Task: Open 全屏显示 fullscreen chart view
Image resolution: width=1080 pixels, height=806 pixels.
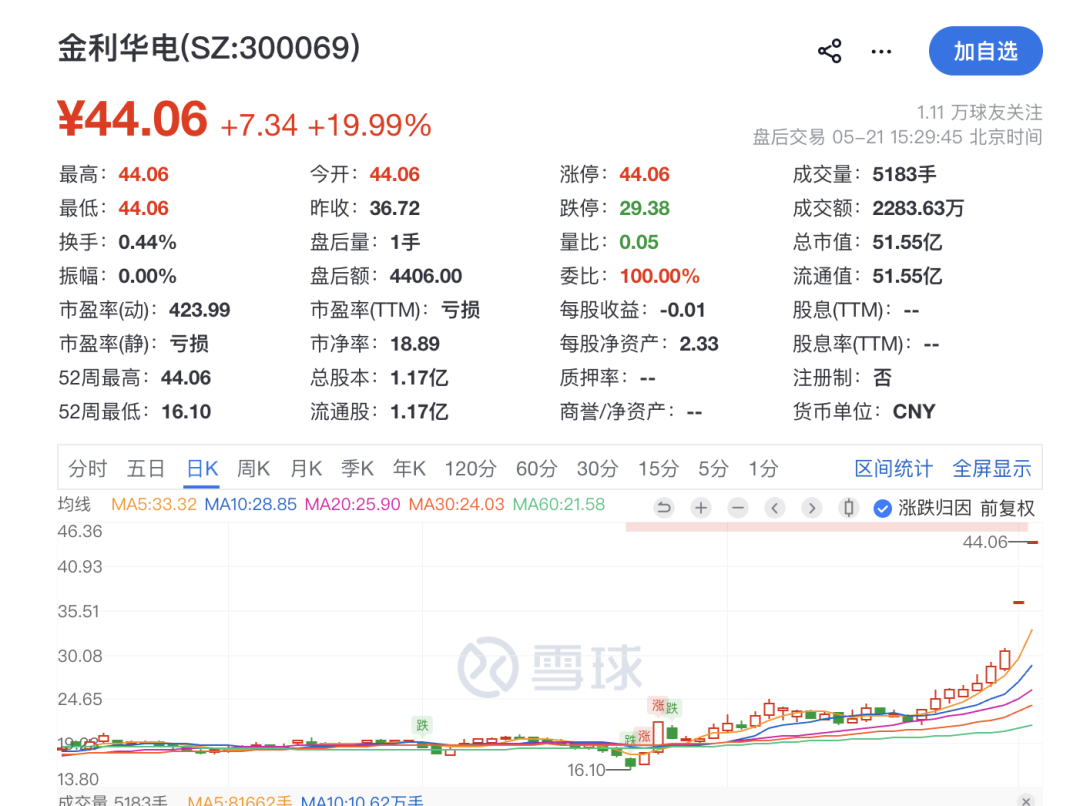Action: coord(992,468)
